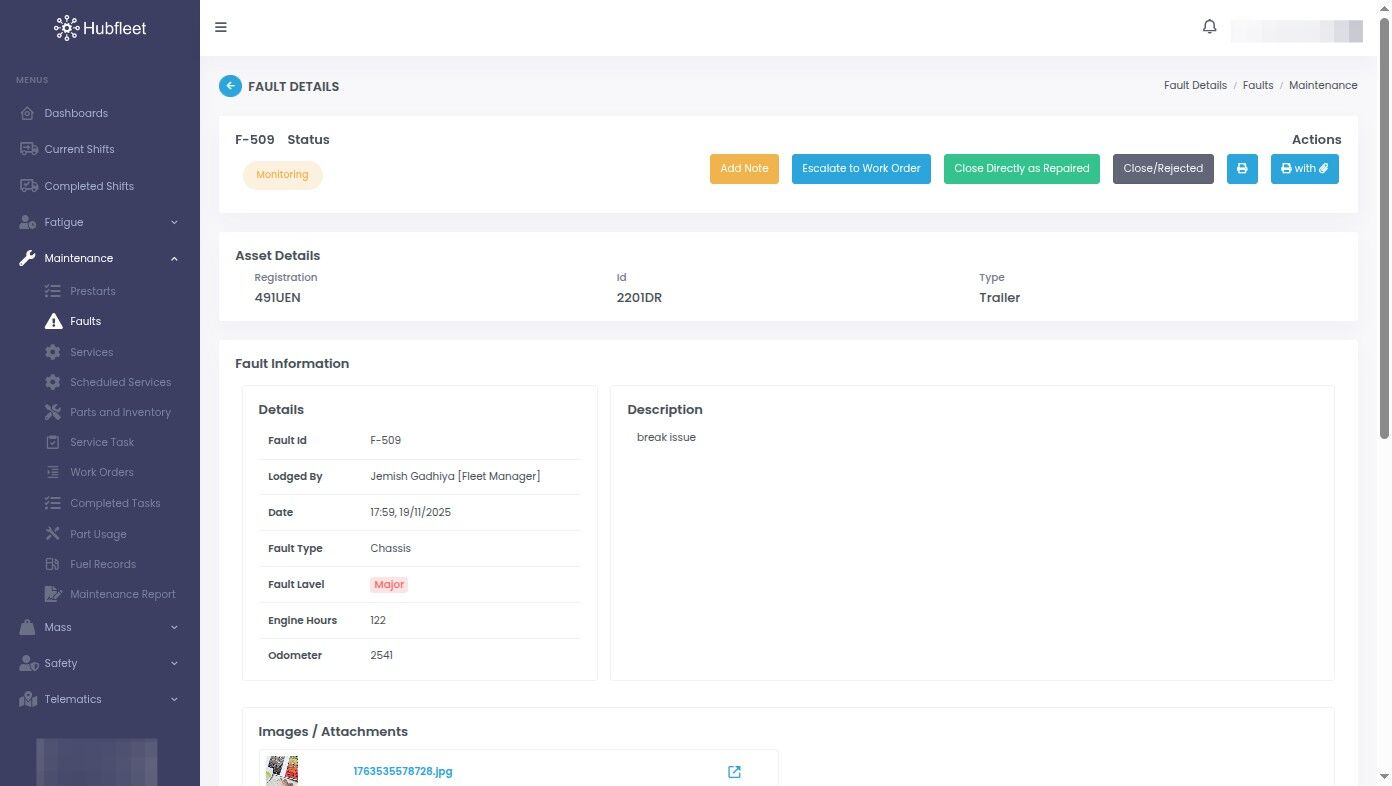
Task: Click the back arrow beside Fault Details
Action: click(x=230, y=86)
